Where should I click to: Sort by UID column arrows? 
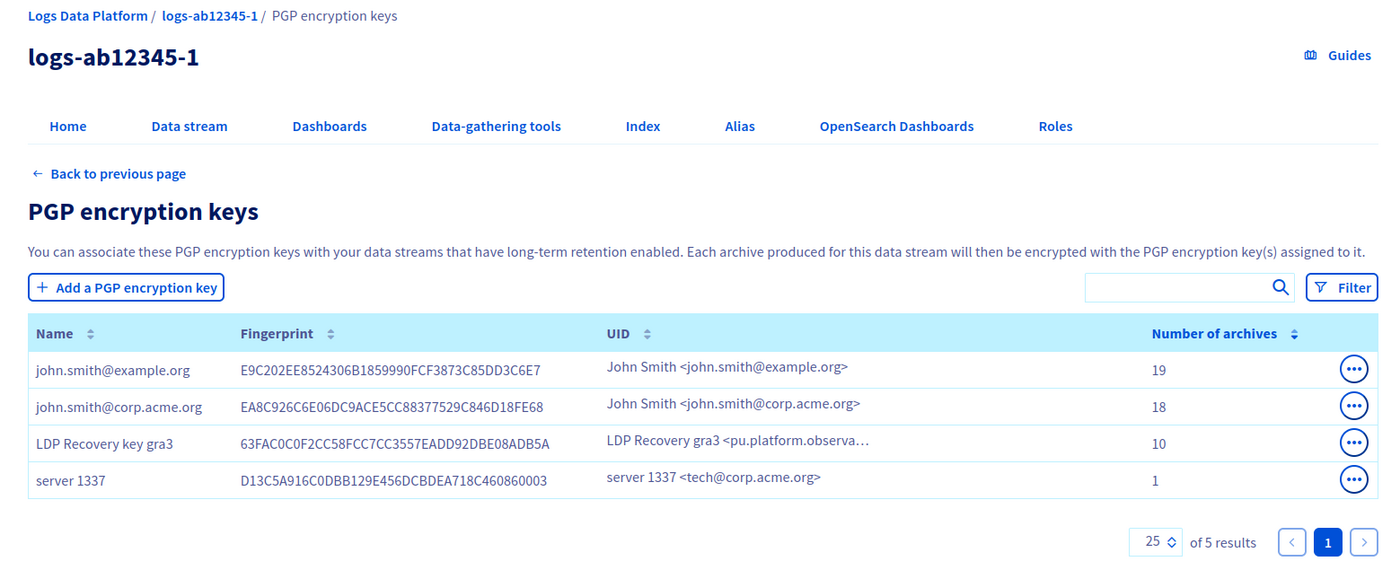[647, 334]
